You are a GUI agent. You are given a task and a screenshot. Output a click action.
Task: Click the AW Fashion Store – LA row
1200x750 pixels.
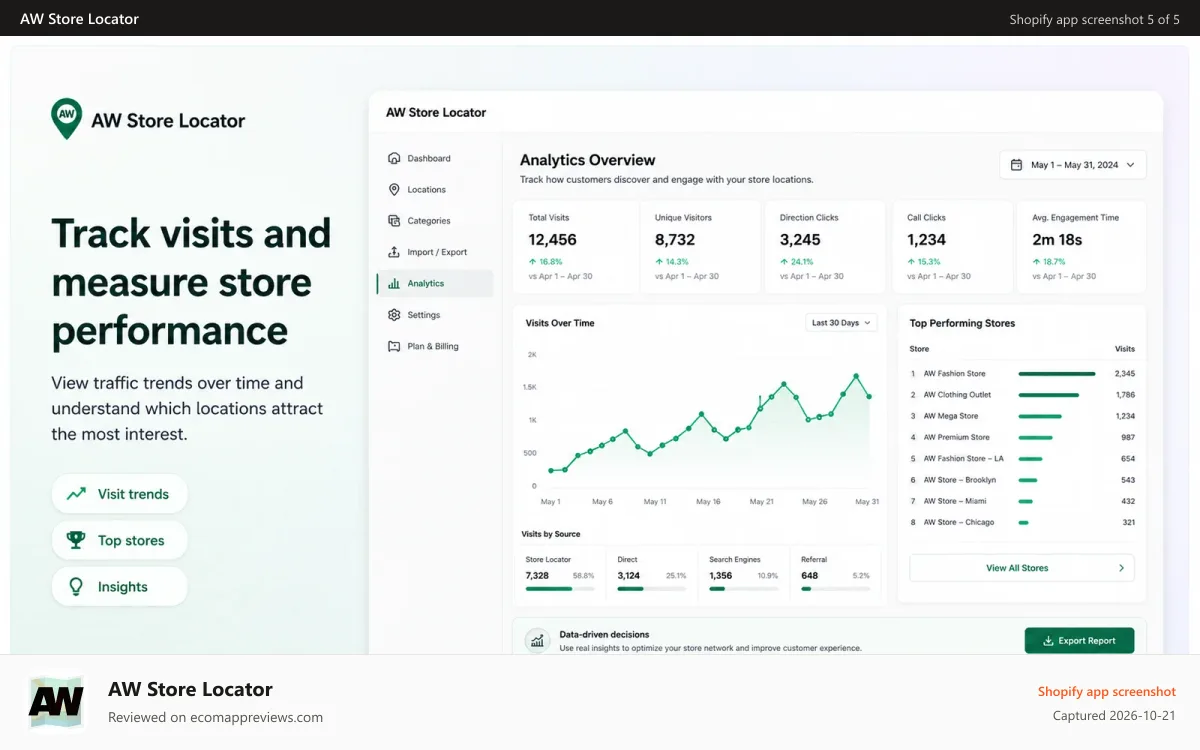point(1022,459)
